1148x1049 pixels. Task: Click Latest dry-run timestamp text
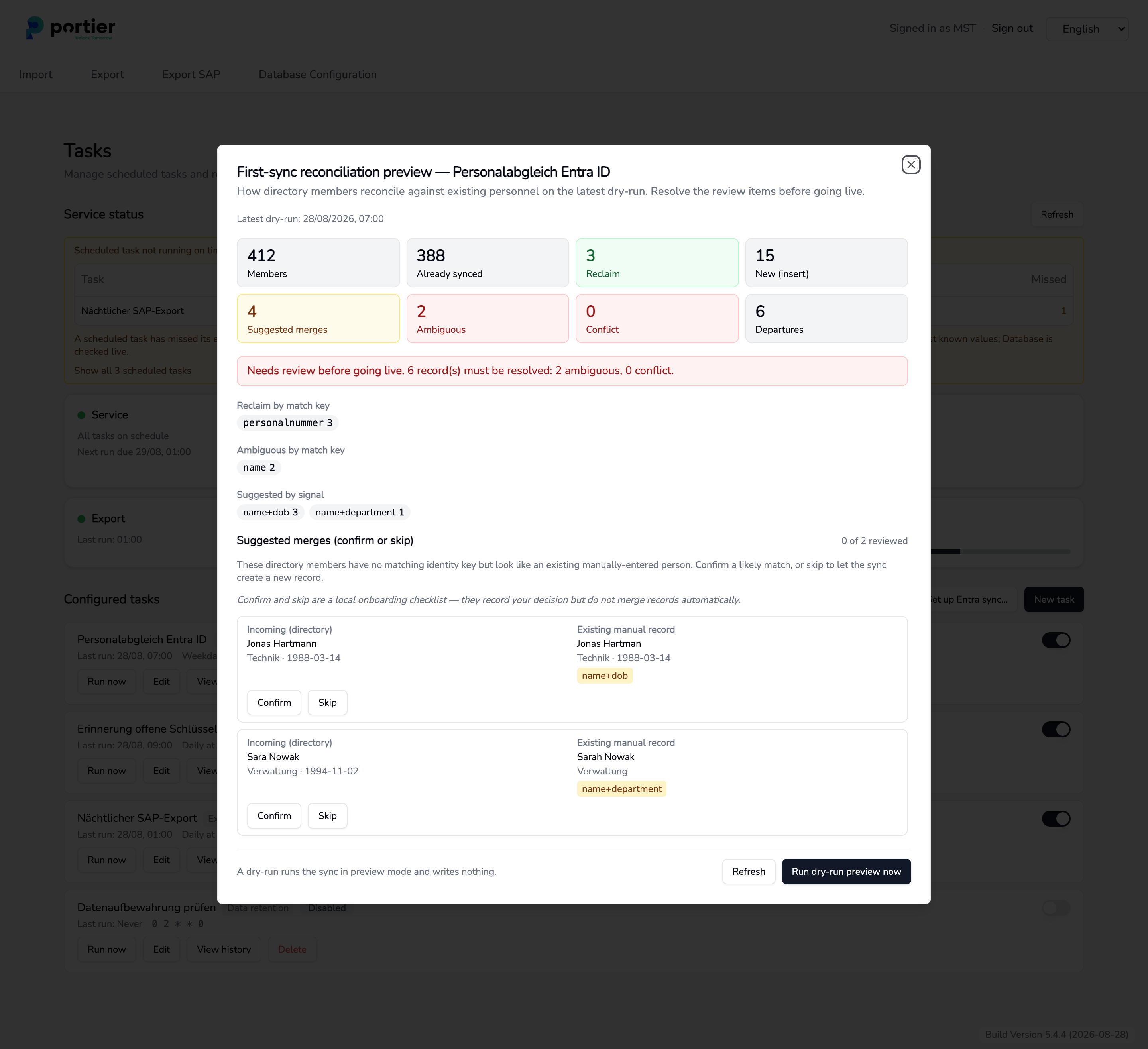(311, 219)
